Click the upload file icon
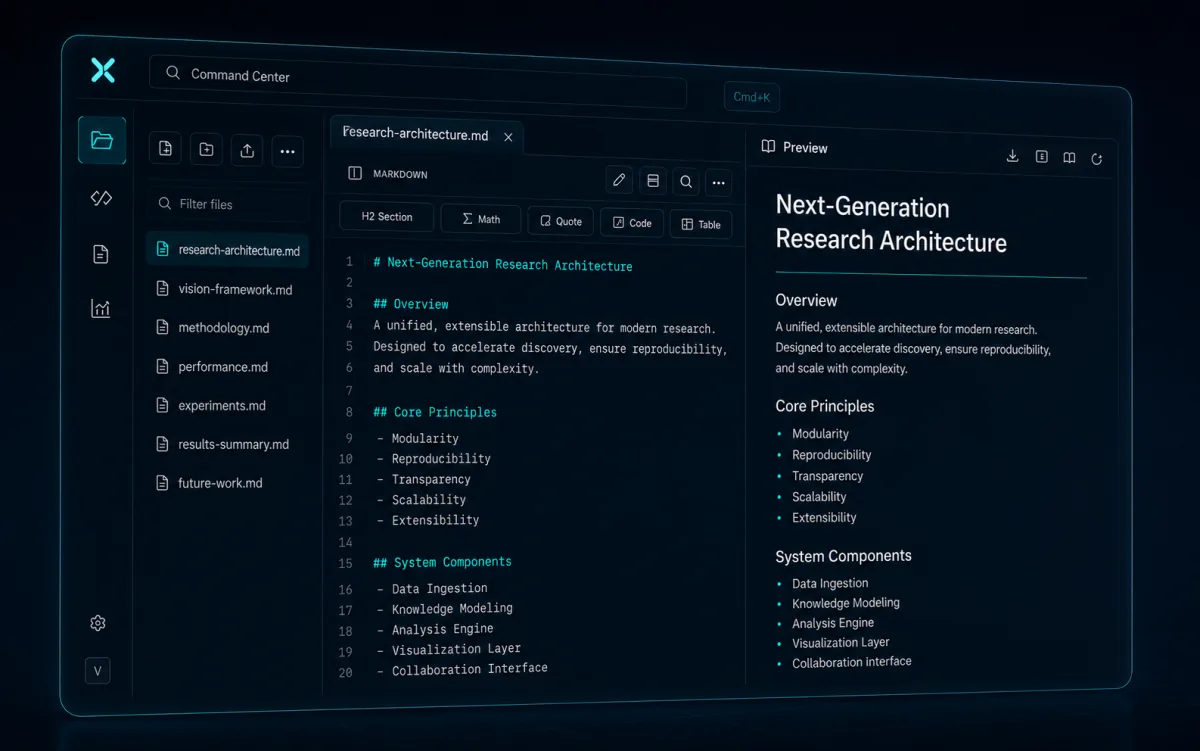This screenshot has height=751, width=1200. coord(247,151)
